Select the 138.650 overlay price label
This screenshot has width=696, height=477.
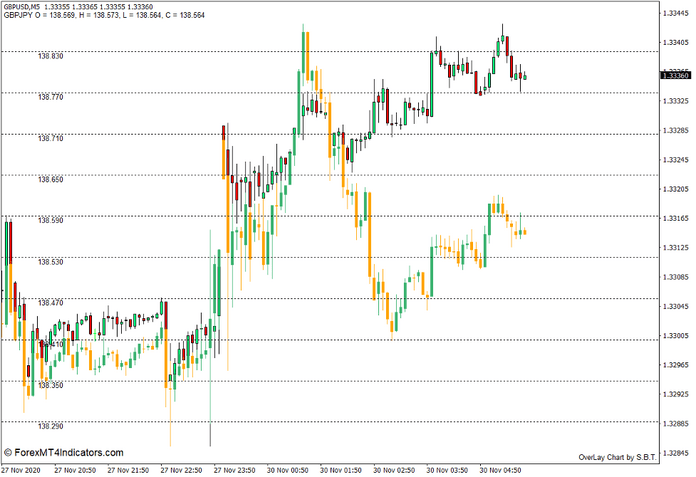pos(50,180)
